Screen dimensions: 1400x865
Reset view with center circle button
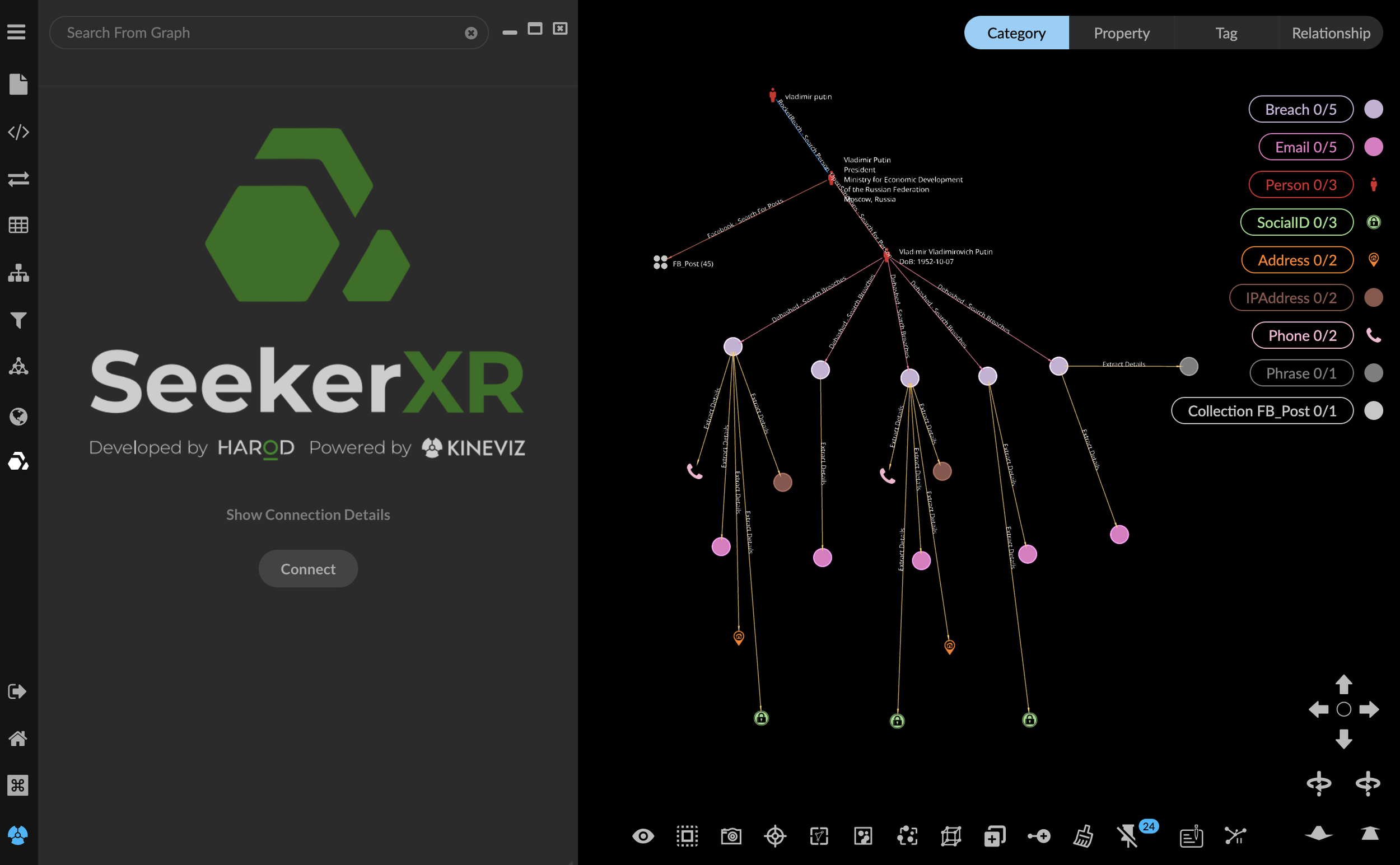click(x=1344, y=709)
